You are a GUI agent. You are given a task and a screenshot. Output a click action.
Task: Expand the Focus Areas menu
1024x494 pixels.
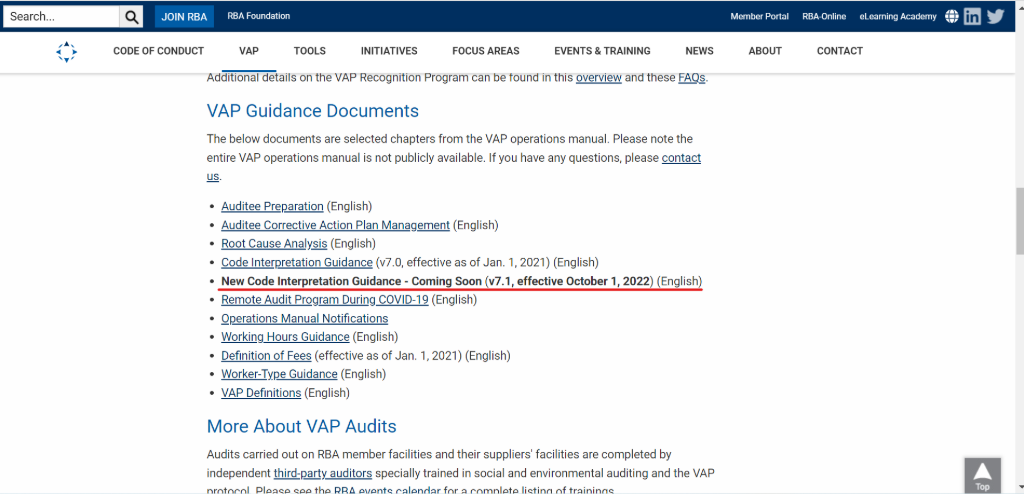click(x=486, y=51)
